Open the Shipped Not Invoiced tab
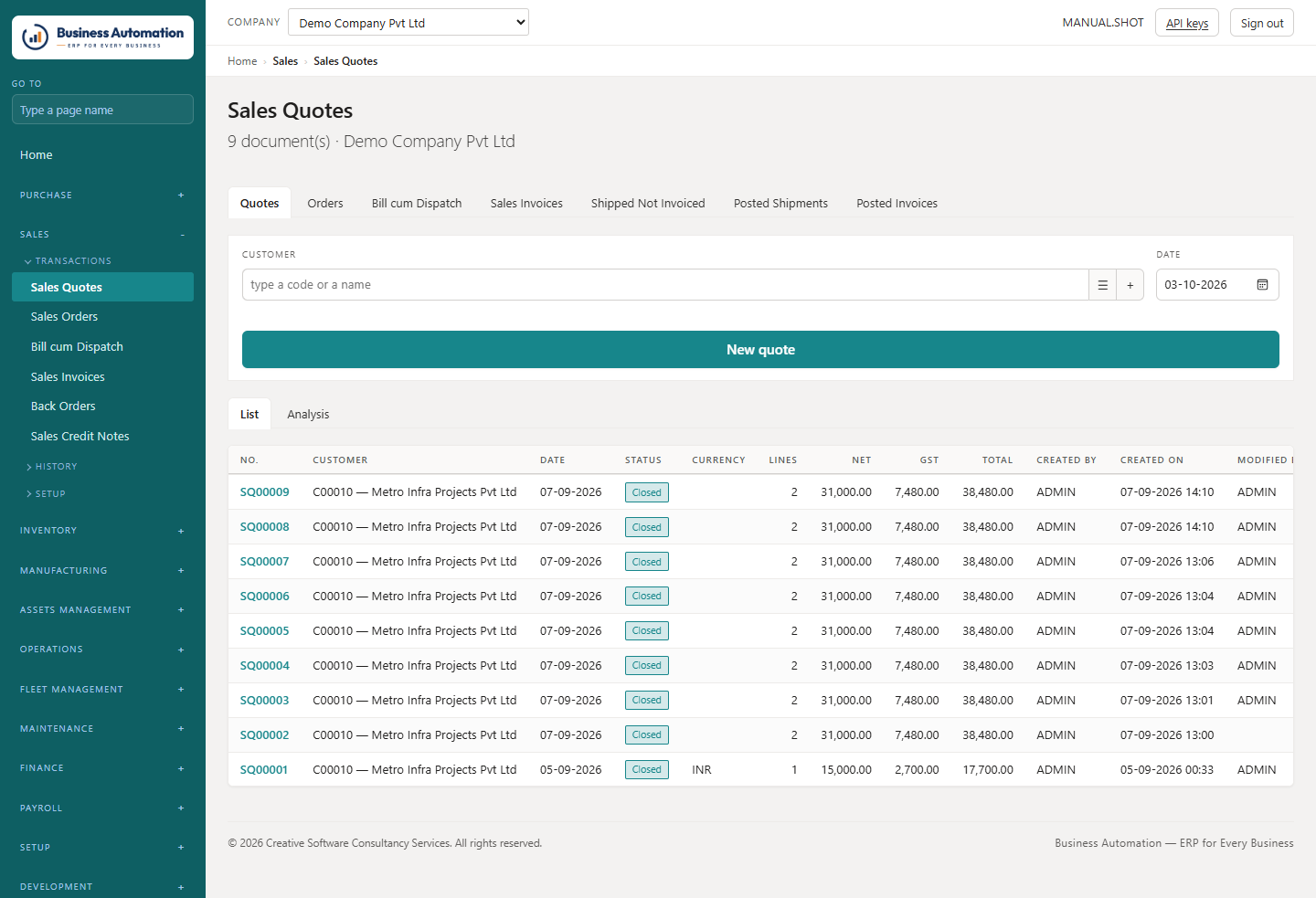 click(x=648, y=204)
